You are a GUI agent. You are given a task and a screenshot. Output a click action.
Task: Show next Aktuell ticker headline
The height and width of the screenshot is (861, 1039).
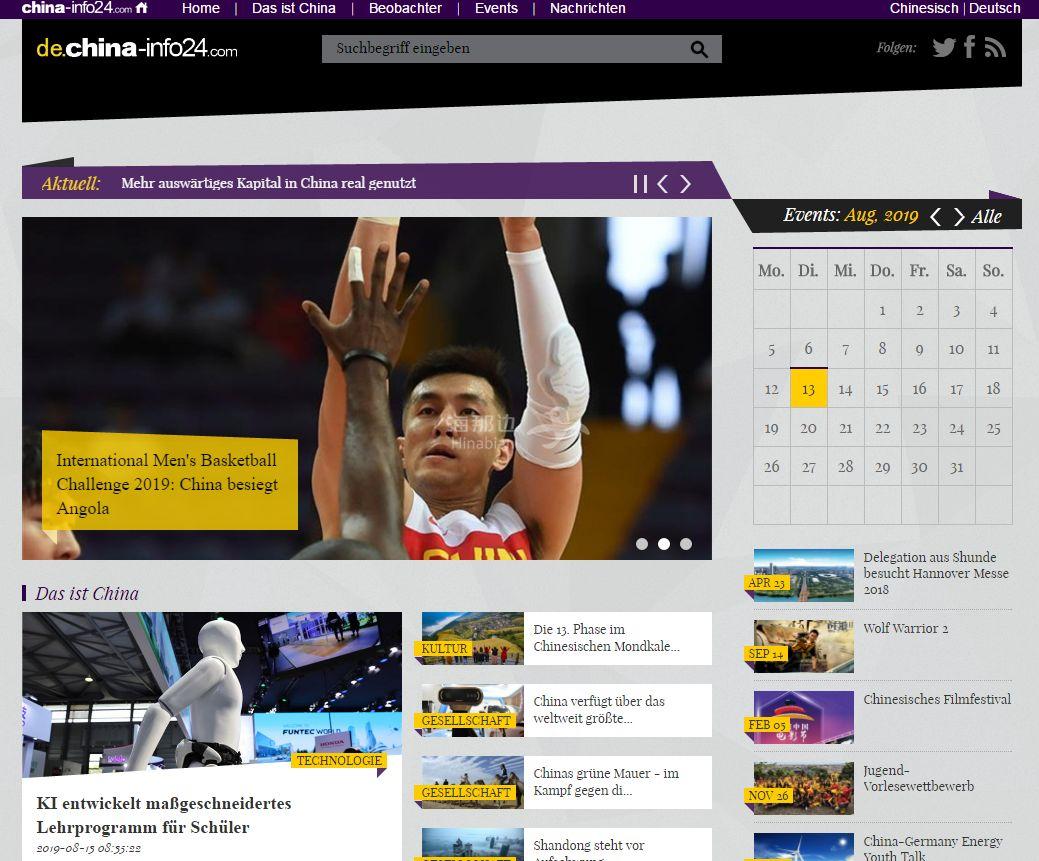tap(686, 184)
